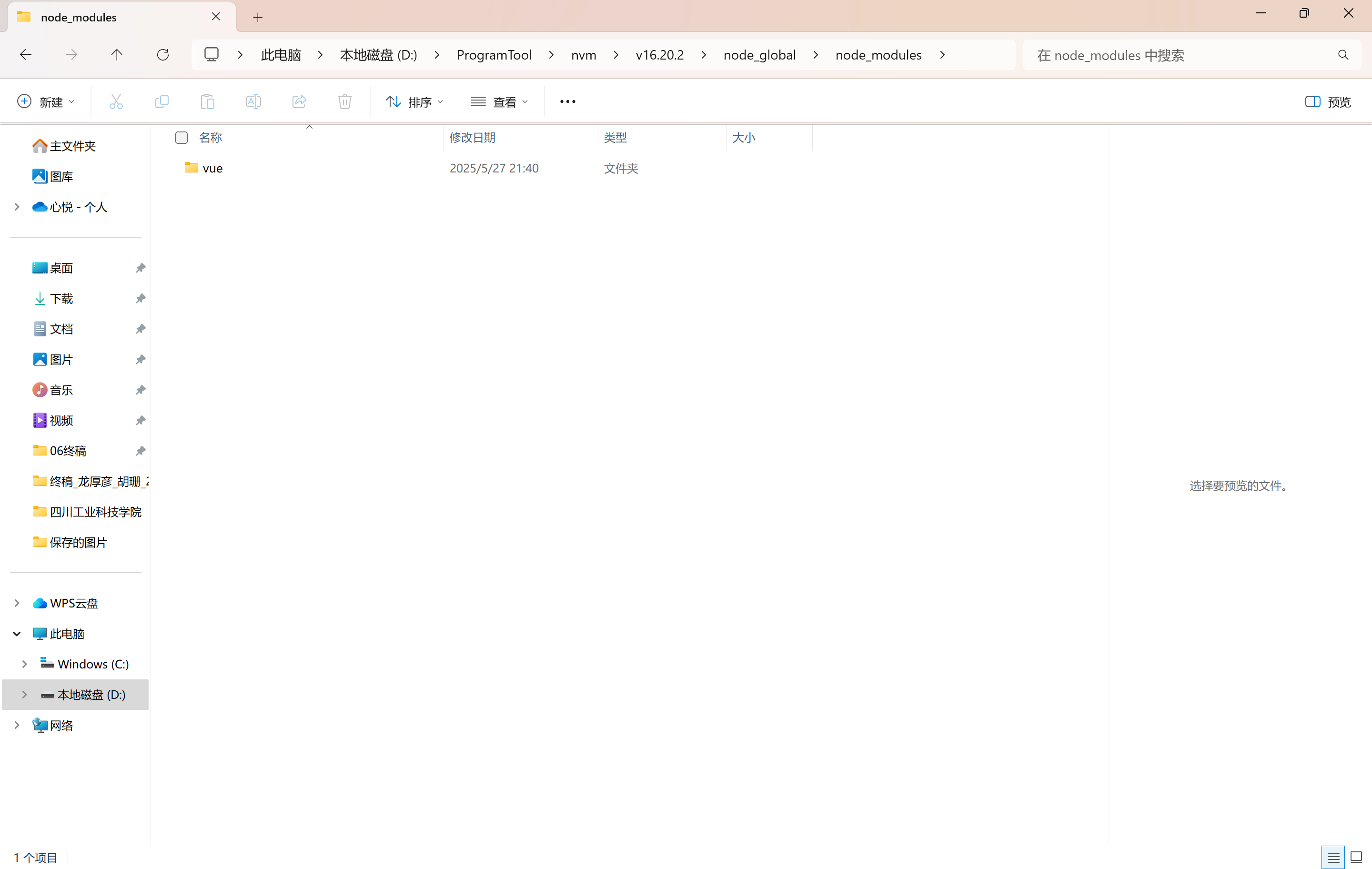Image resolution: width=1372 pixels, height=869 pixels.
Task: Check the select-all checkbox beside 名称
Action: (181, 137)
